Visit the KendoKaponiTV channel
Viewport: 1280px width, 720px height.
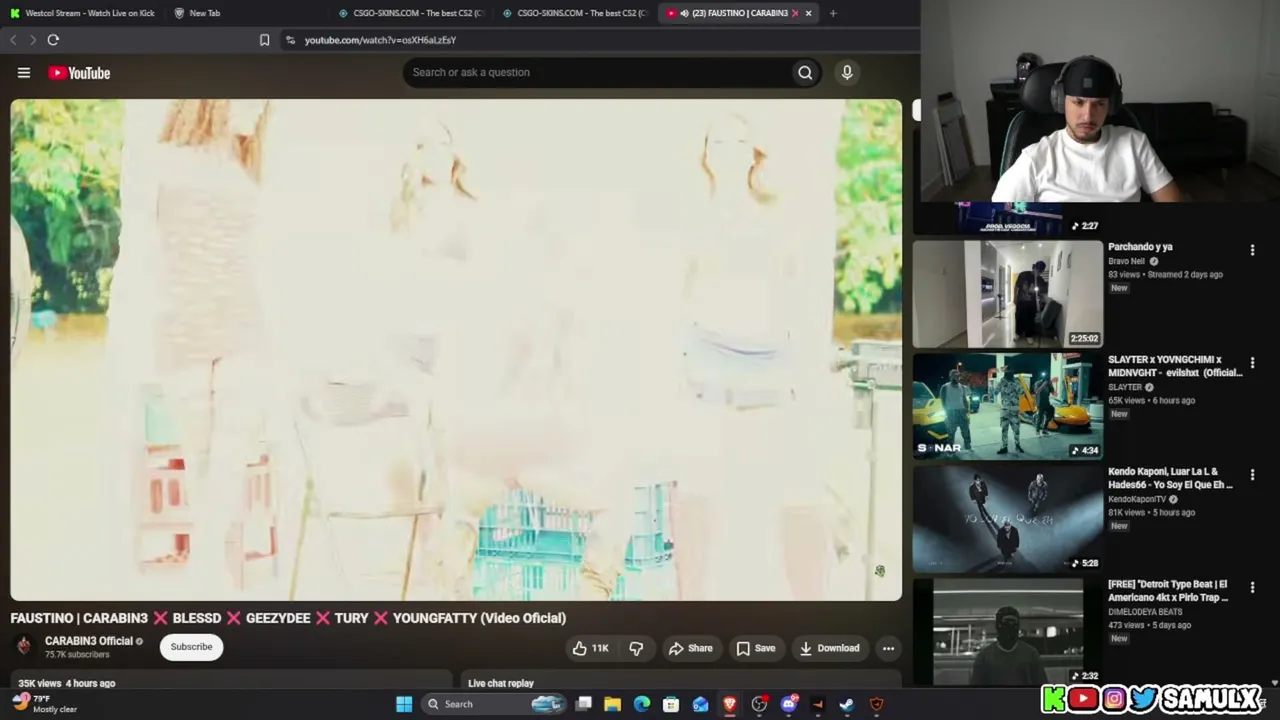pyautogui.click(x=1137, y=499)
